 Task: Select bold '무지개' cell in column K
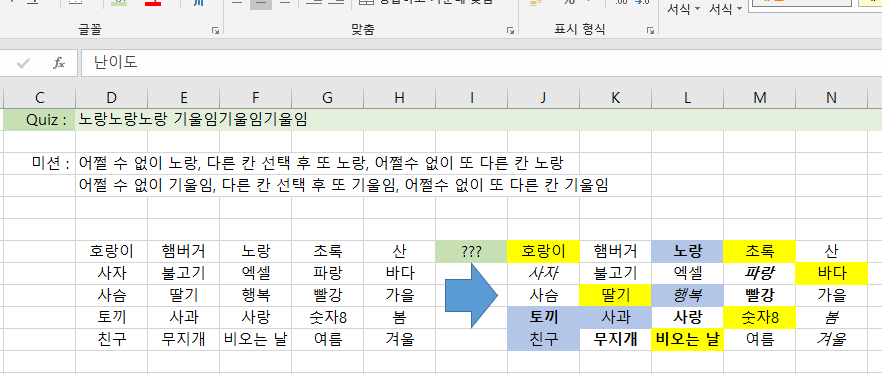pos(615,339)
